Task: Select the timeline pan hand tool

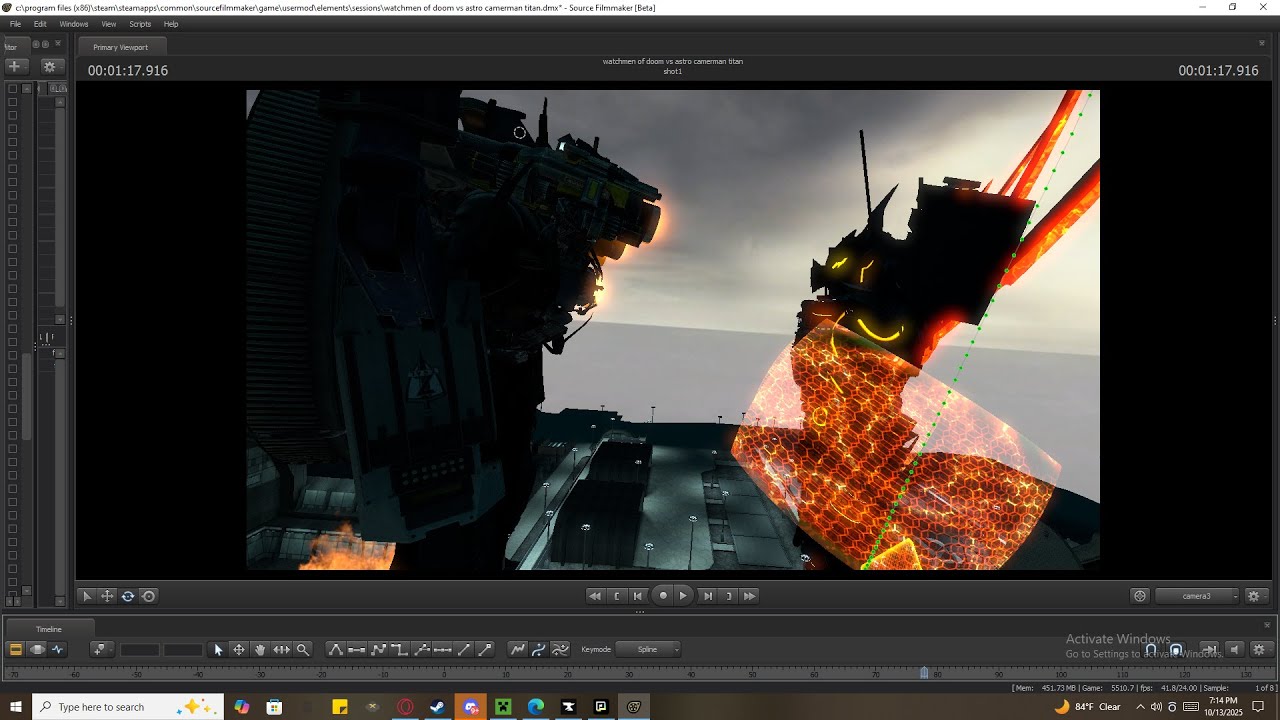Action: point(260,649)
